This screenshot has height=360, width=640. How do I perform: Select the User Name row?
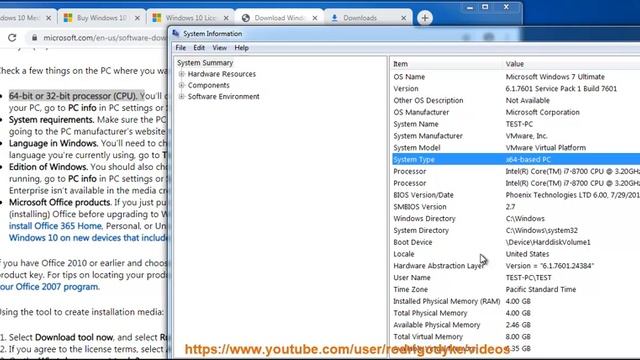click(x=516, y=278)
